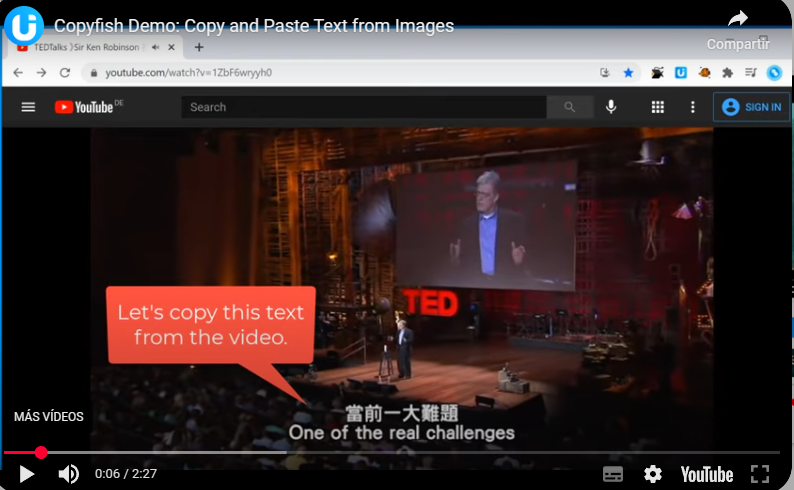The height and width of the screenshot is (490, 794).
Task: Open the YouTube hamburger guide menu
Action: (28, 107)
